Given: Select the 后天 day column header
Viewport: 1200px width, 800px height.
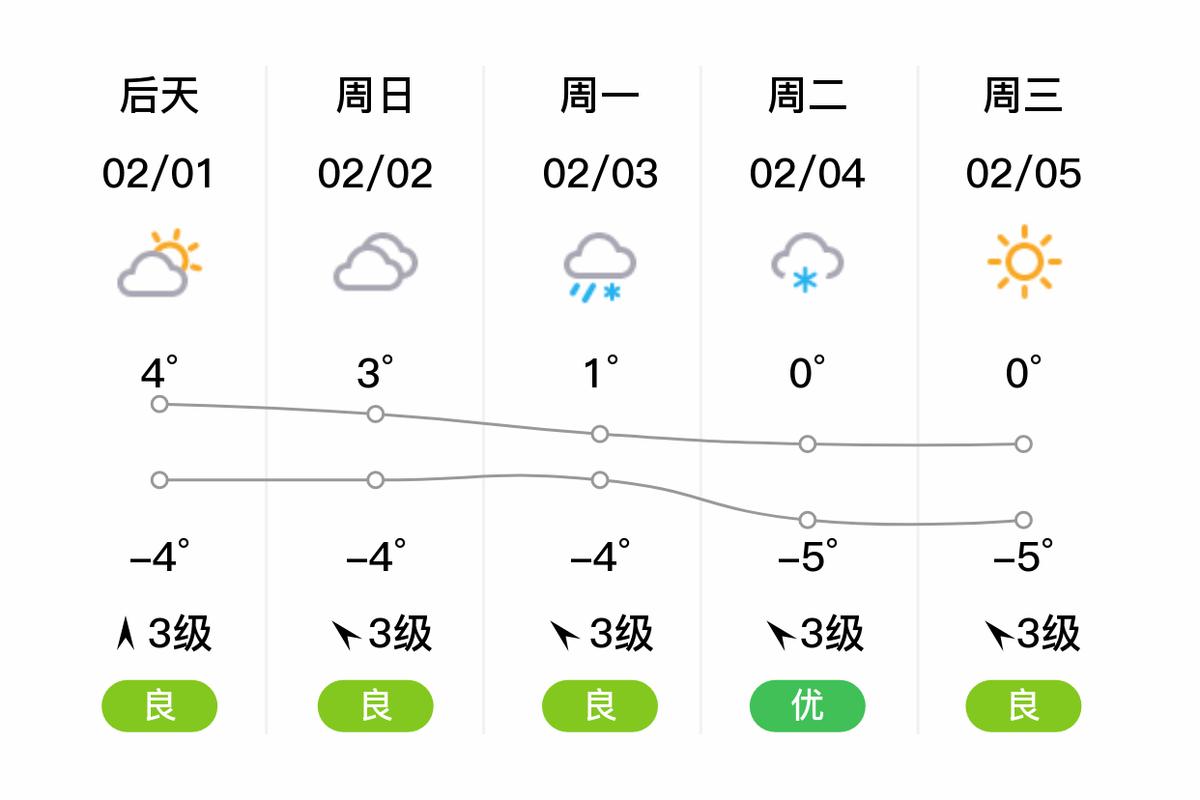Looking at the screenshot, I should [159, 97].
